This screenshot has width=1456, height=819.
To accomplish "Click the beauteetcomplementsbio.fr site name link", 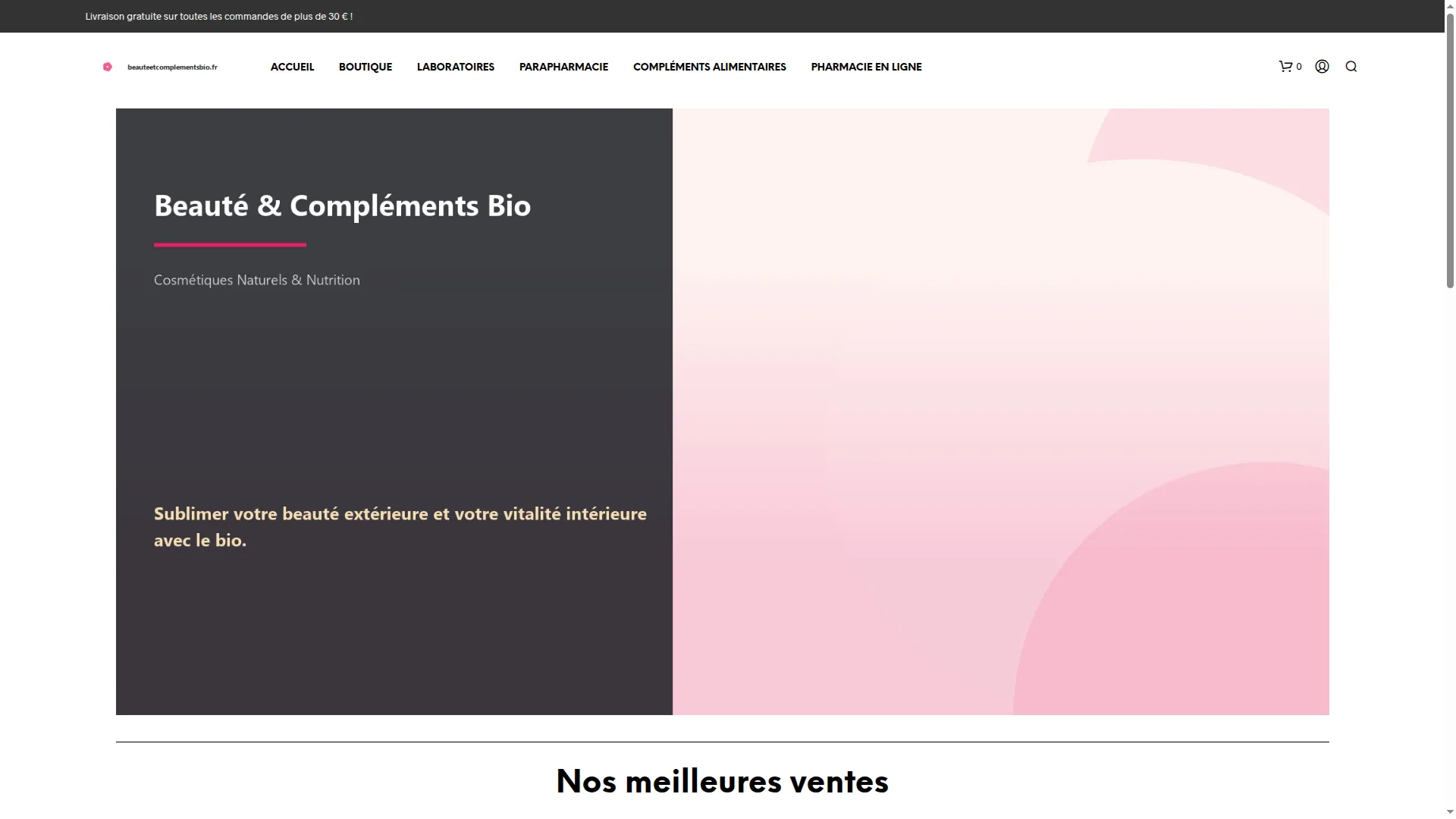I will click(x=172, y=67).
